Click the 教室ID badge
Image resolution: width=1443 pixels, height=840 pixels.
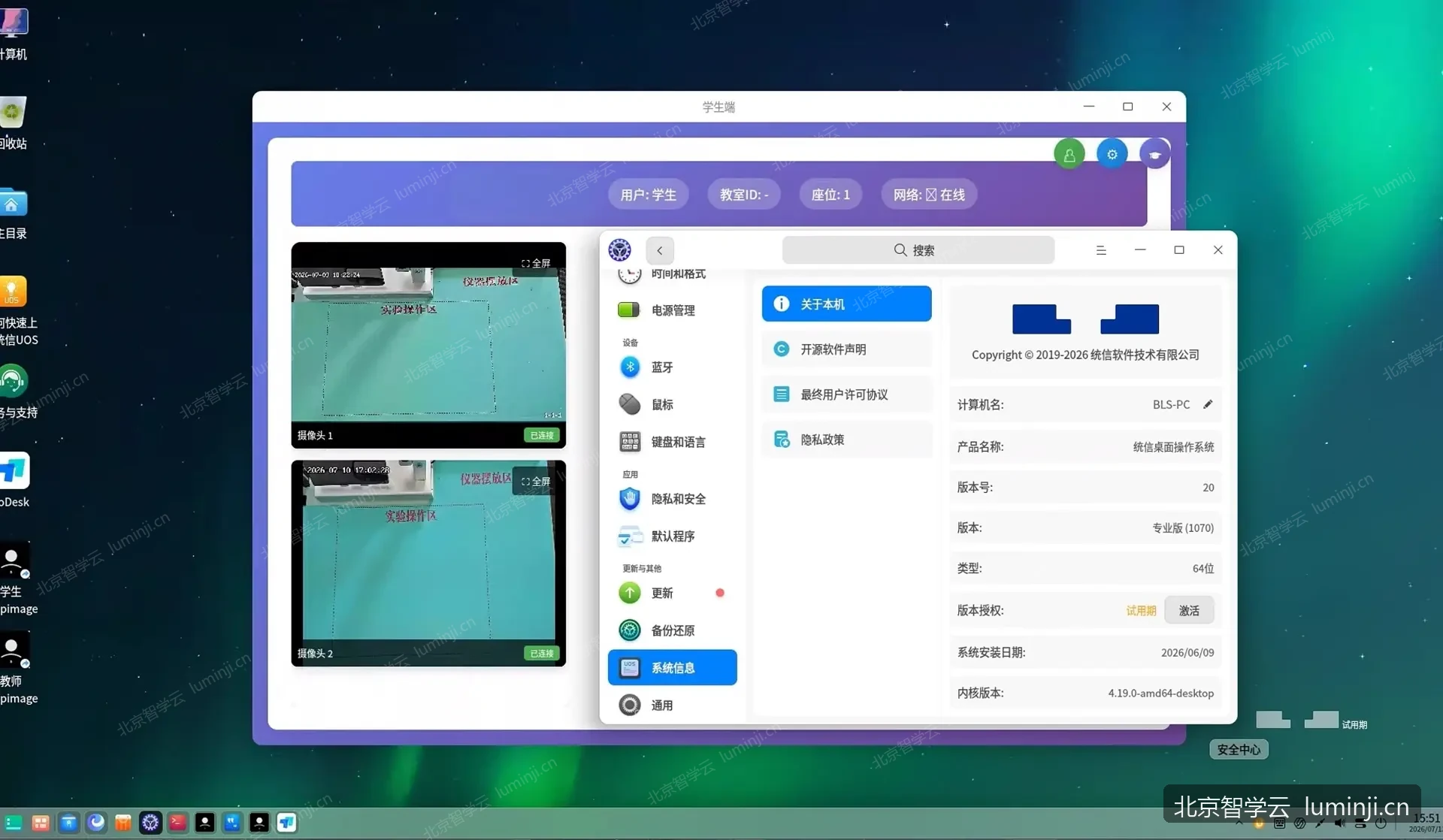pos(744,195)
